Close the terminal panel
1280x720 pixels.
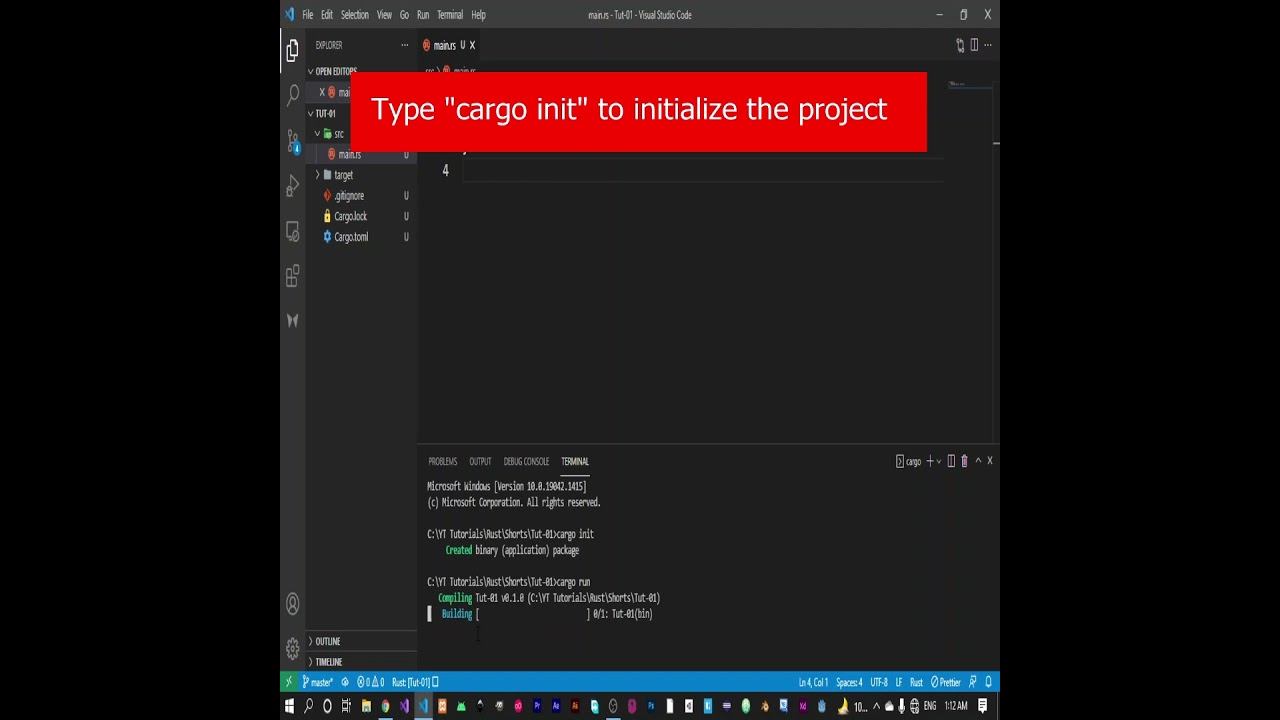tap(990, 461)
